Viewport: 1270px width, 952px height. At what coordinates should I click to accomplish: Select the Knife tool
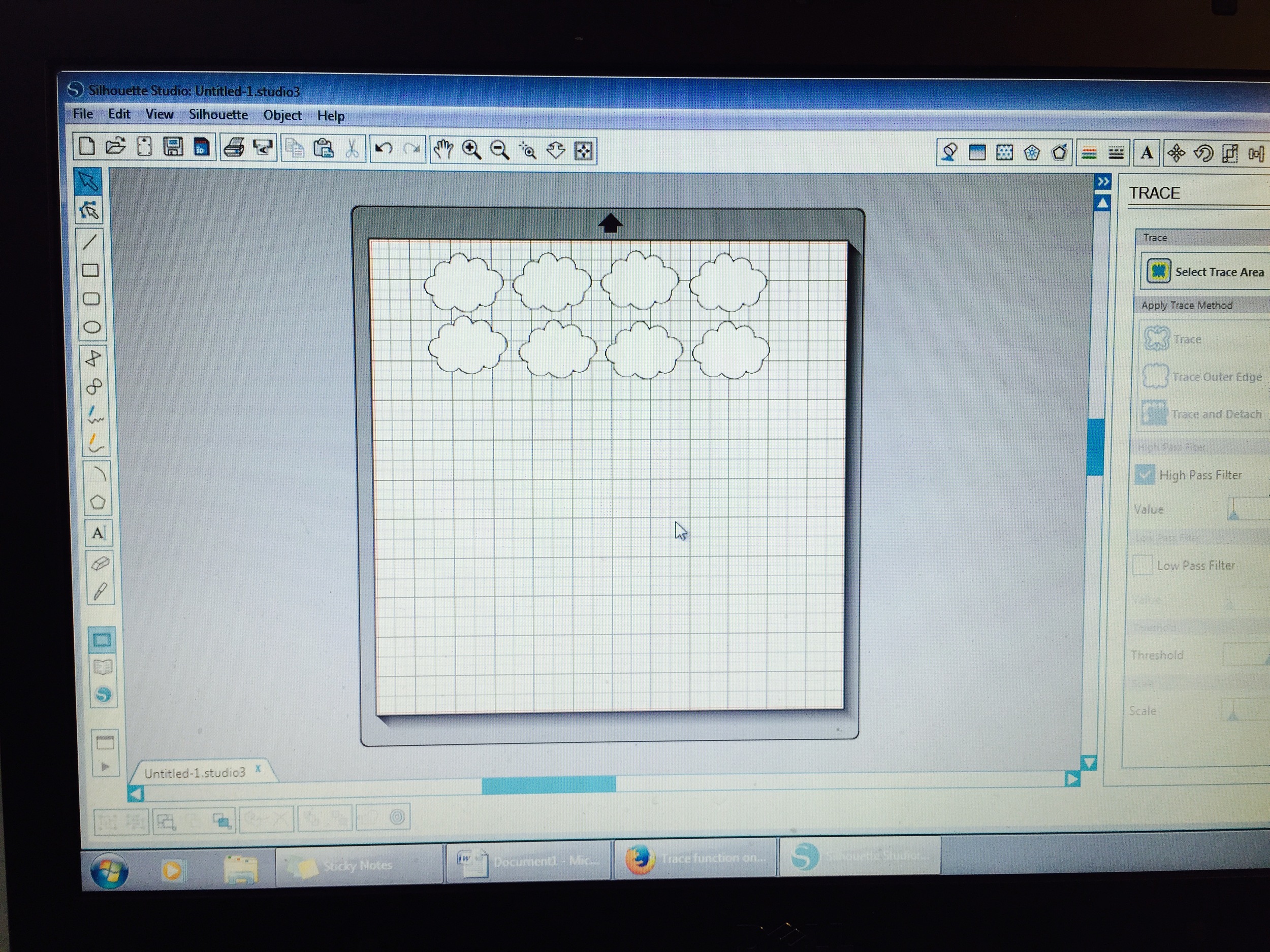101,590
